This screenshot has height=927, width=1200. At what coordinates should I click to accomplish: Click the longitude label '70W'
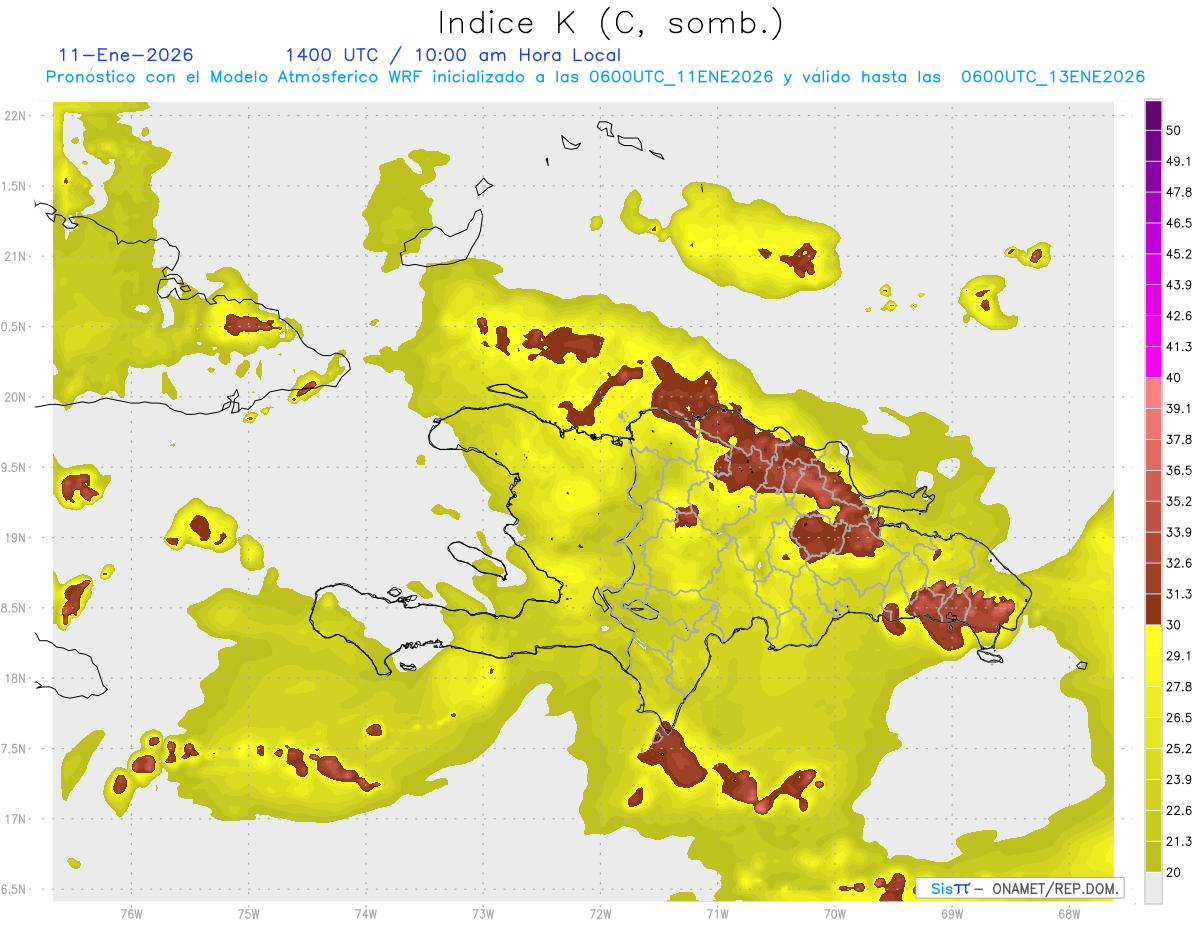click(x=835, y=913)
